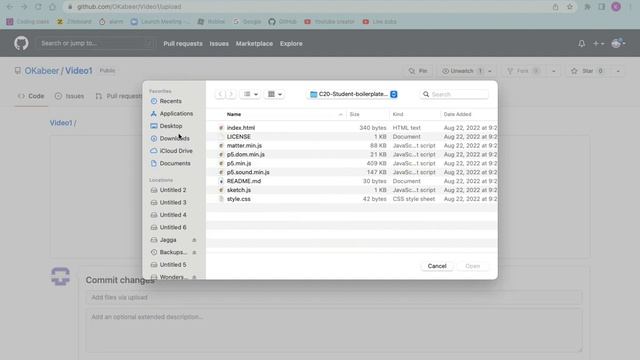
Task: Open Issues in GitHub header
Action: point(219,44)
